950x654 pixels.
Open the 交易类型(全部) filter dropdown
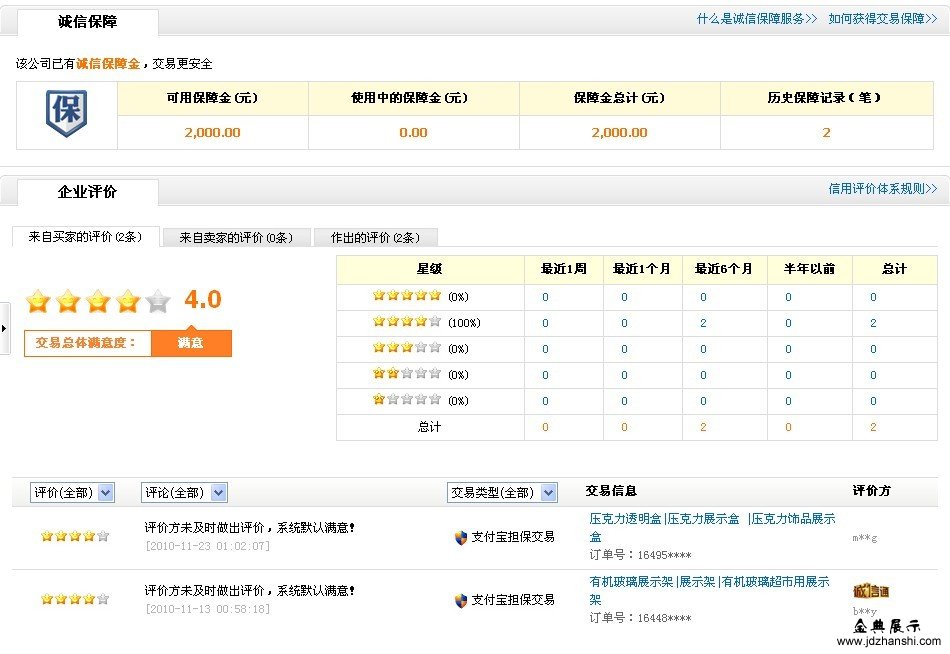502,492
